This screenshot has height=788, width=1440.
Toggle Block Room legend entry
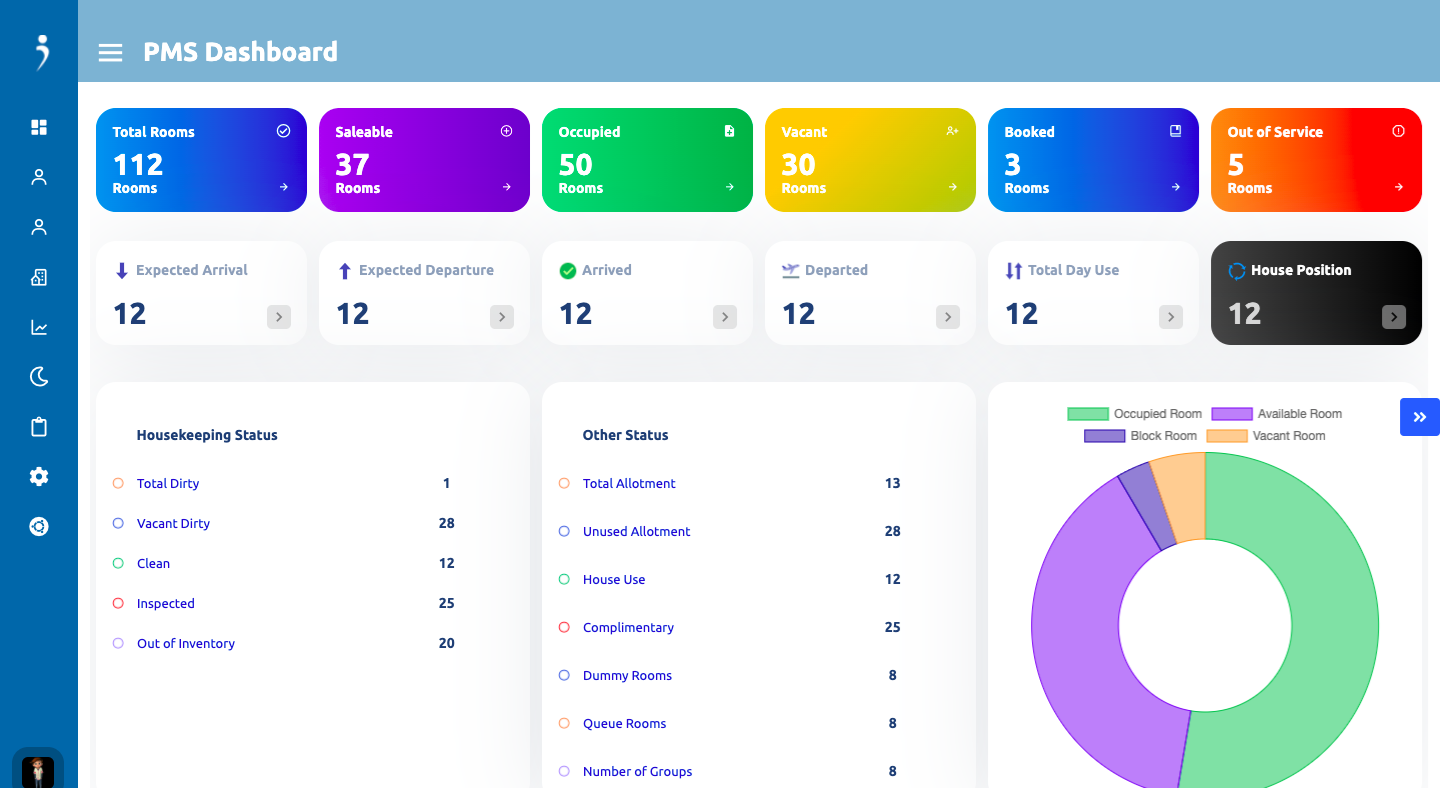(1141, 436)
